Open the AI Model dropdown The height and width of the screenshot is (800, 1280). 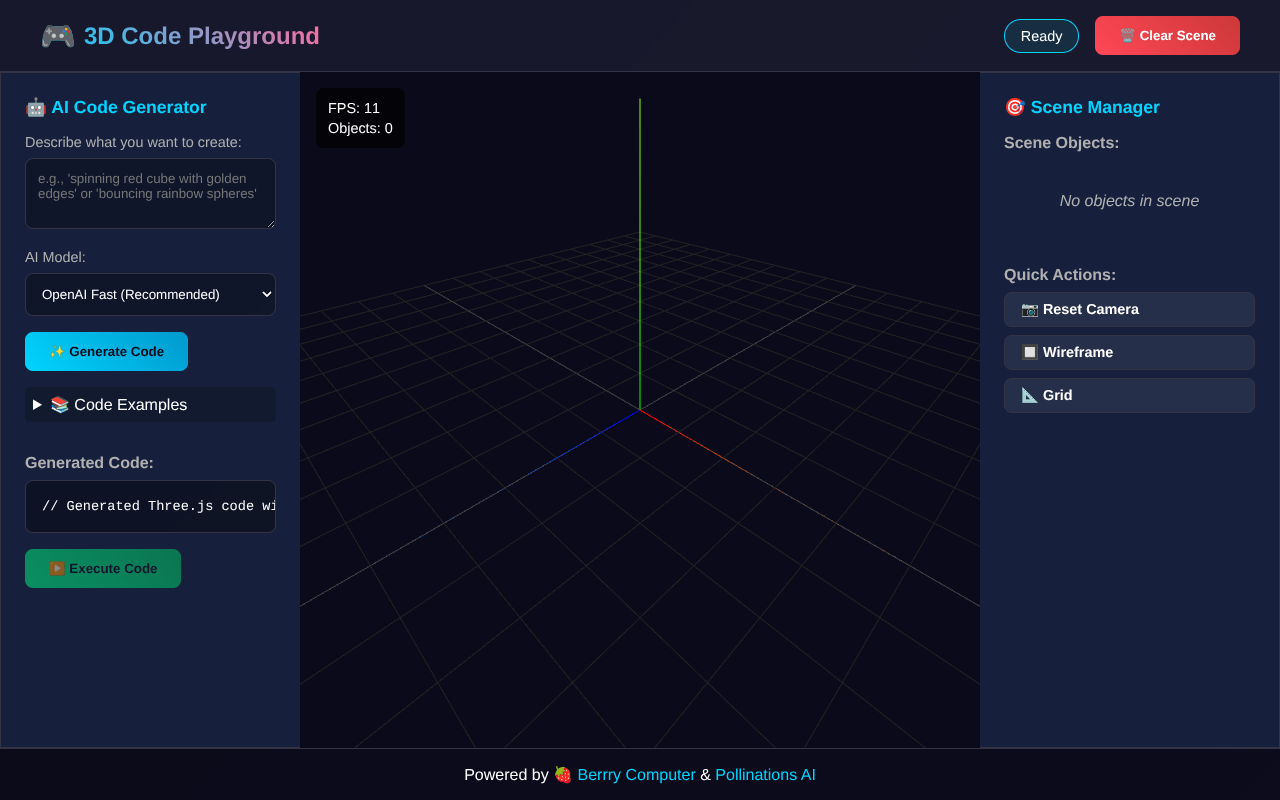tap(150, 294)
